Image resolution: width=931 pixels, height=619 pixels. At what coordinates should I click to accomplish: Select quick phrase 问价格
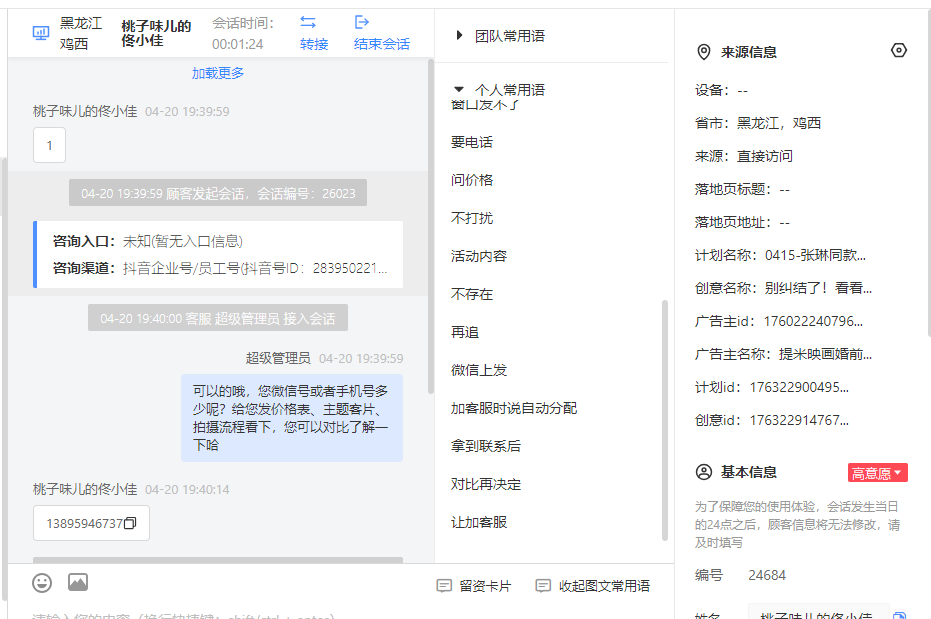click(471, 180)
